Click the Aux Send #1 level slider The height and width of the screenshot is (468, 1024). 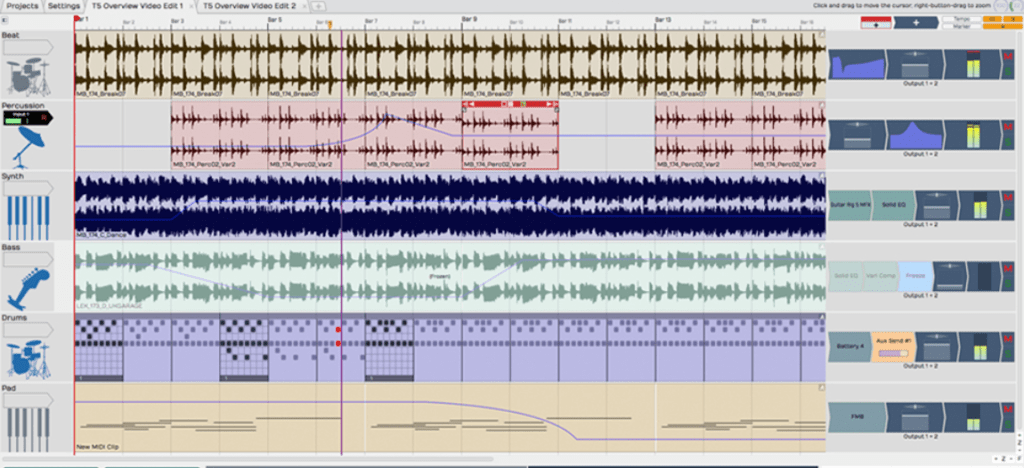(893, 353)
